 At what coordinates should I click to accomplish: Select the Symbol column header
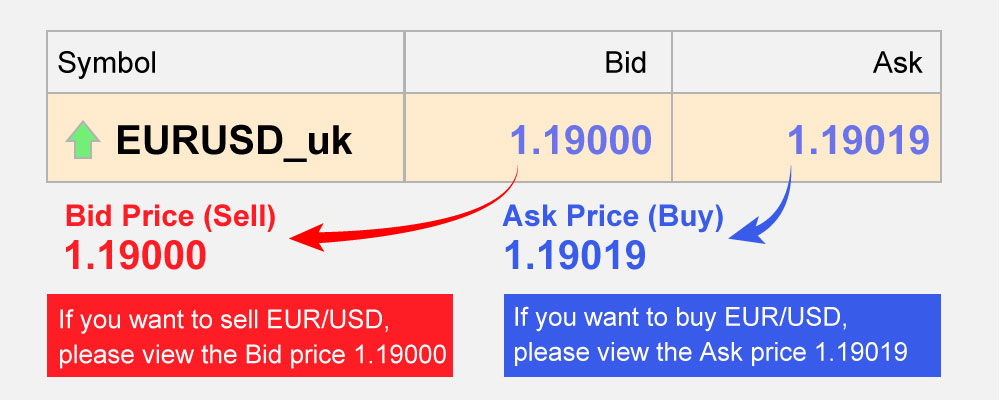pyautogui.click(x=107, y=63)
